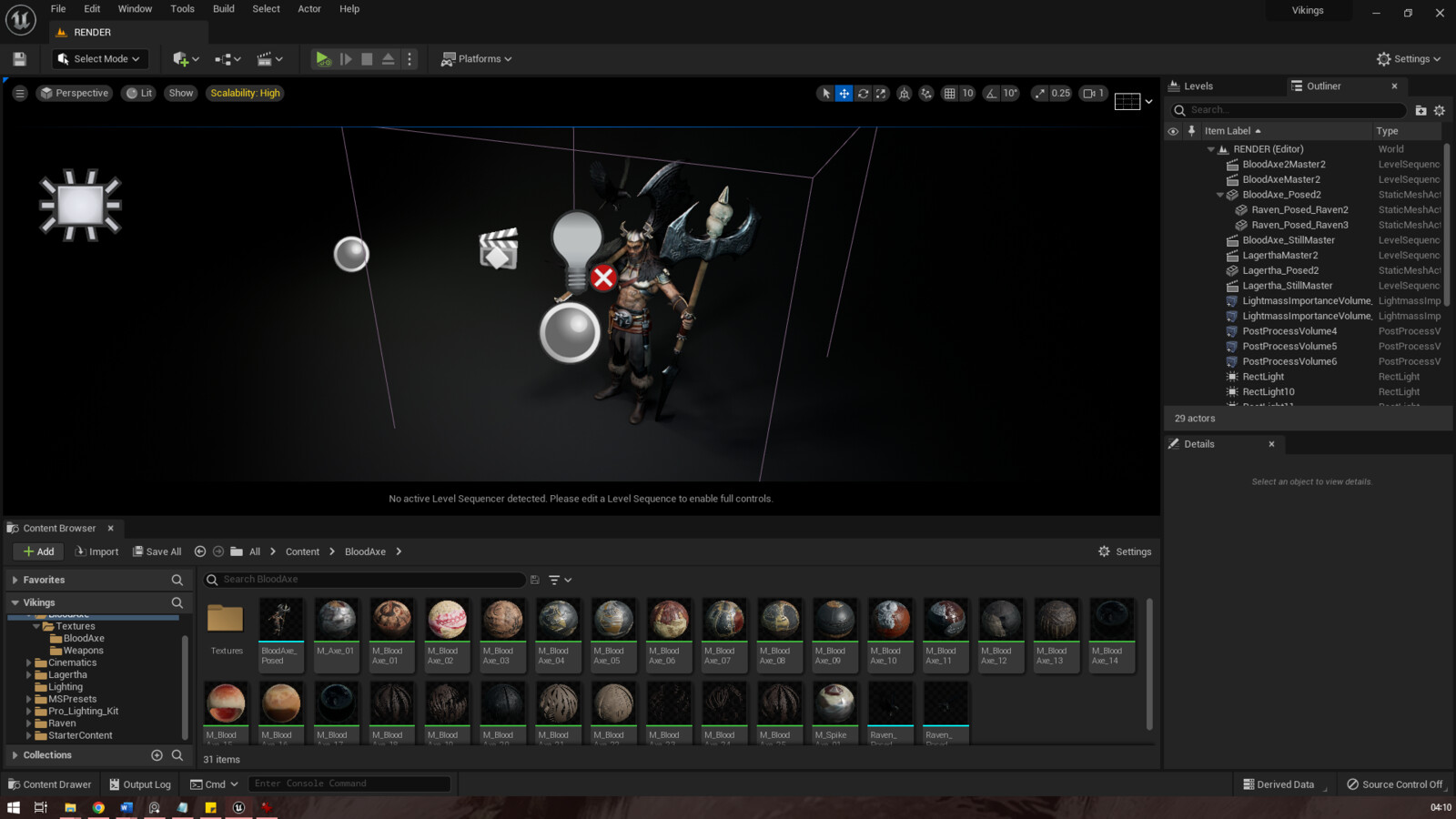
Task: Click the Eject toolbar button
Action: 389,58
